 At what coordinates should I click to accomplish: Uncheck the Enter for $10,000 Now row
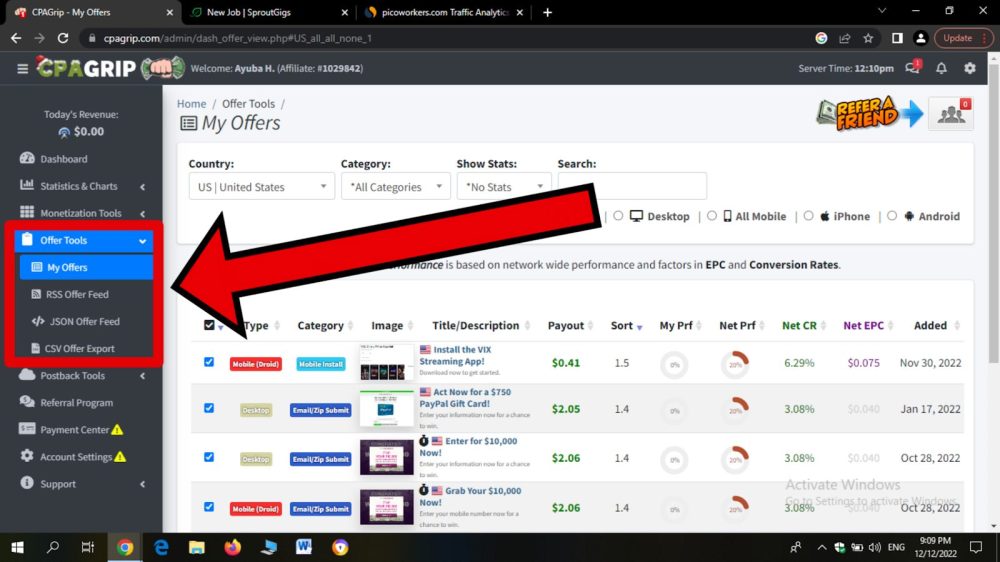[209, 457]
